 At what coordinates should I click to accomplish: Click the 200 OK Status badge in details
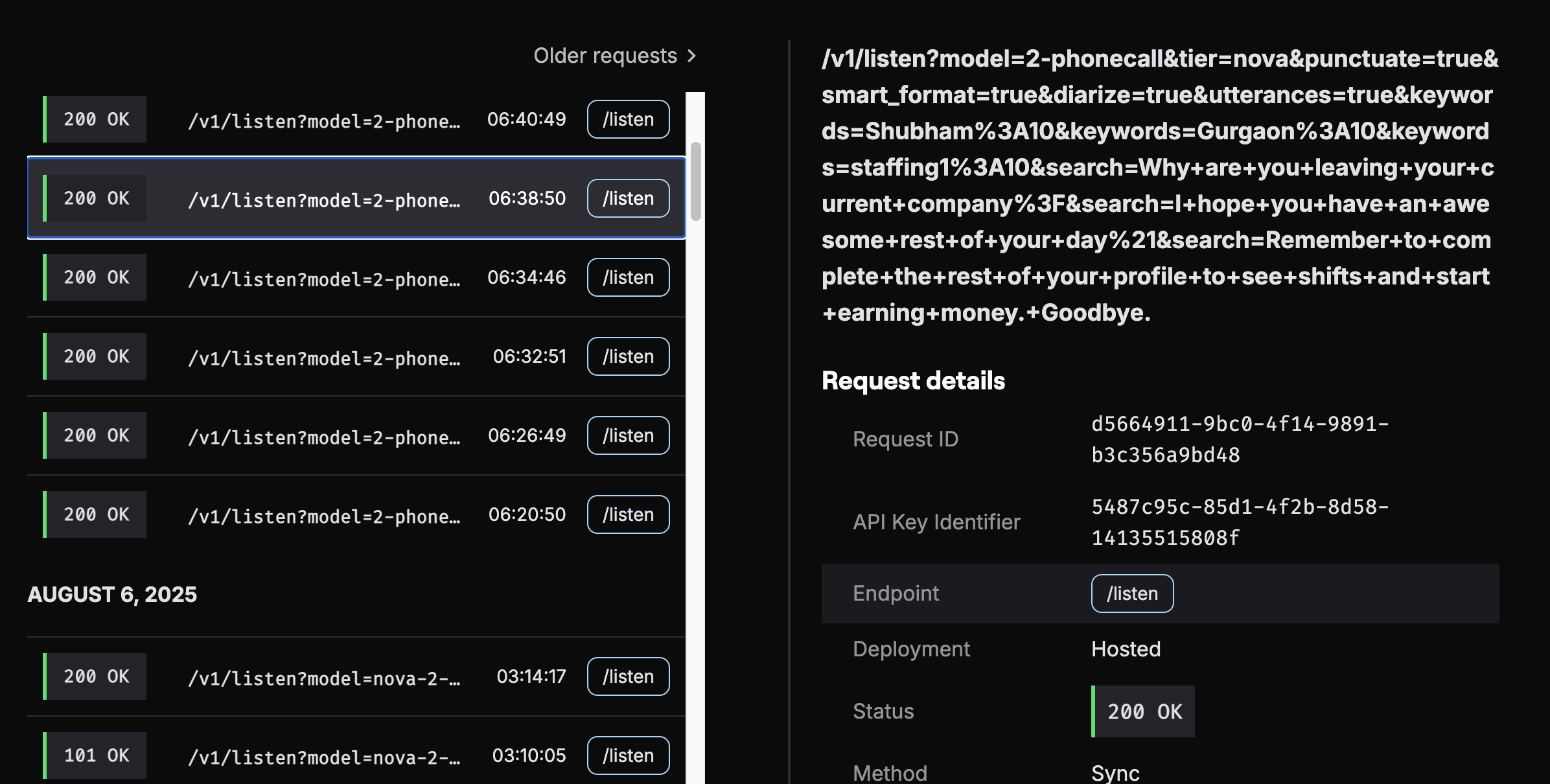pyautogui.click(x=1144, y=712)
